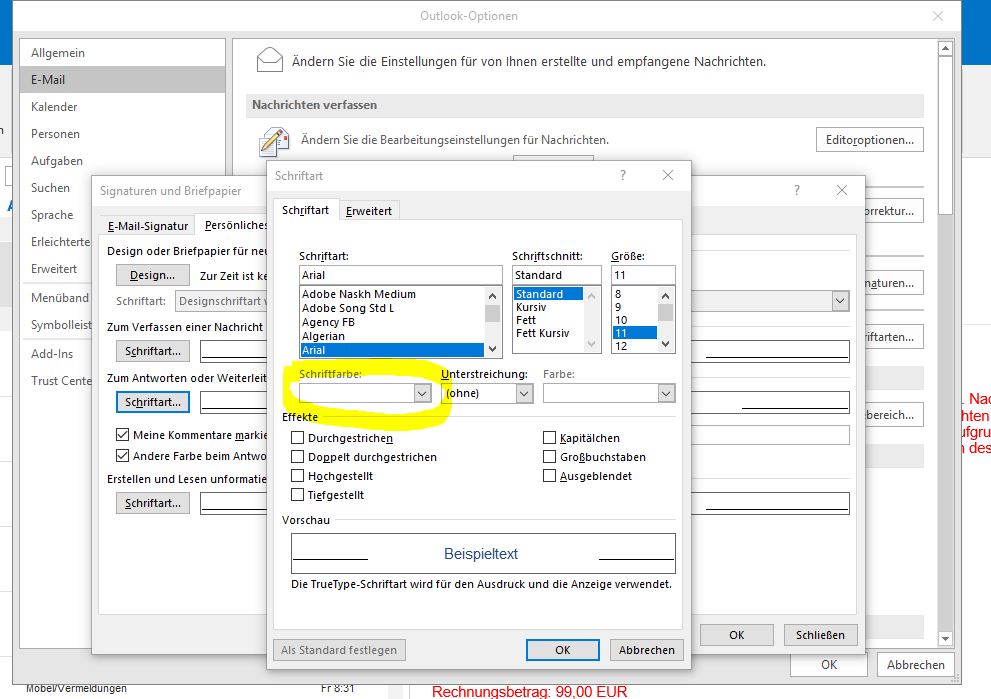Click the Design... button

point(152,275)
